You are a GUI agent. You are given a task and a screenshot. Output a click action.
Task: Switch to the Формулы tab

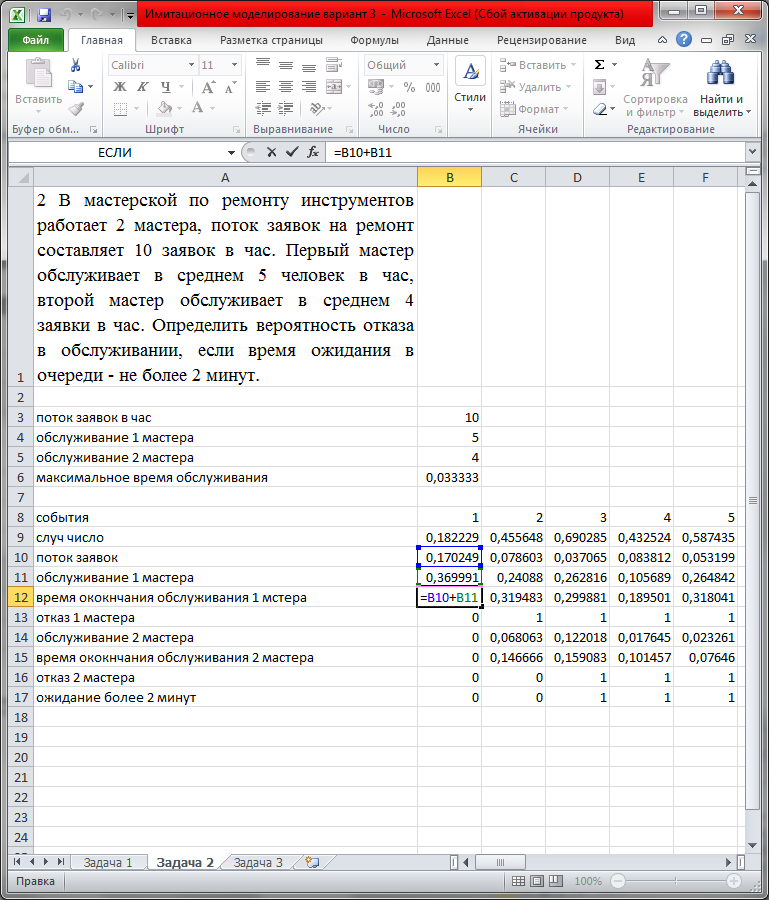[x=374, y=40]
